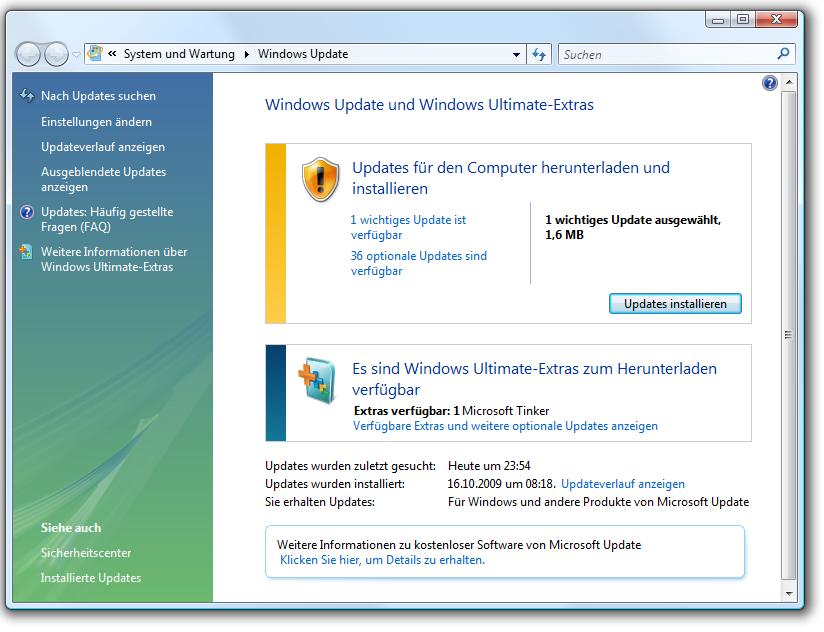Viewport: 824px width, 632px height.
Task: Open 'Einstellungen ändern' in sidebar
Action: (x=96, y=121)
